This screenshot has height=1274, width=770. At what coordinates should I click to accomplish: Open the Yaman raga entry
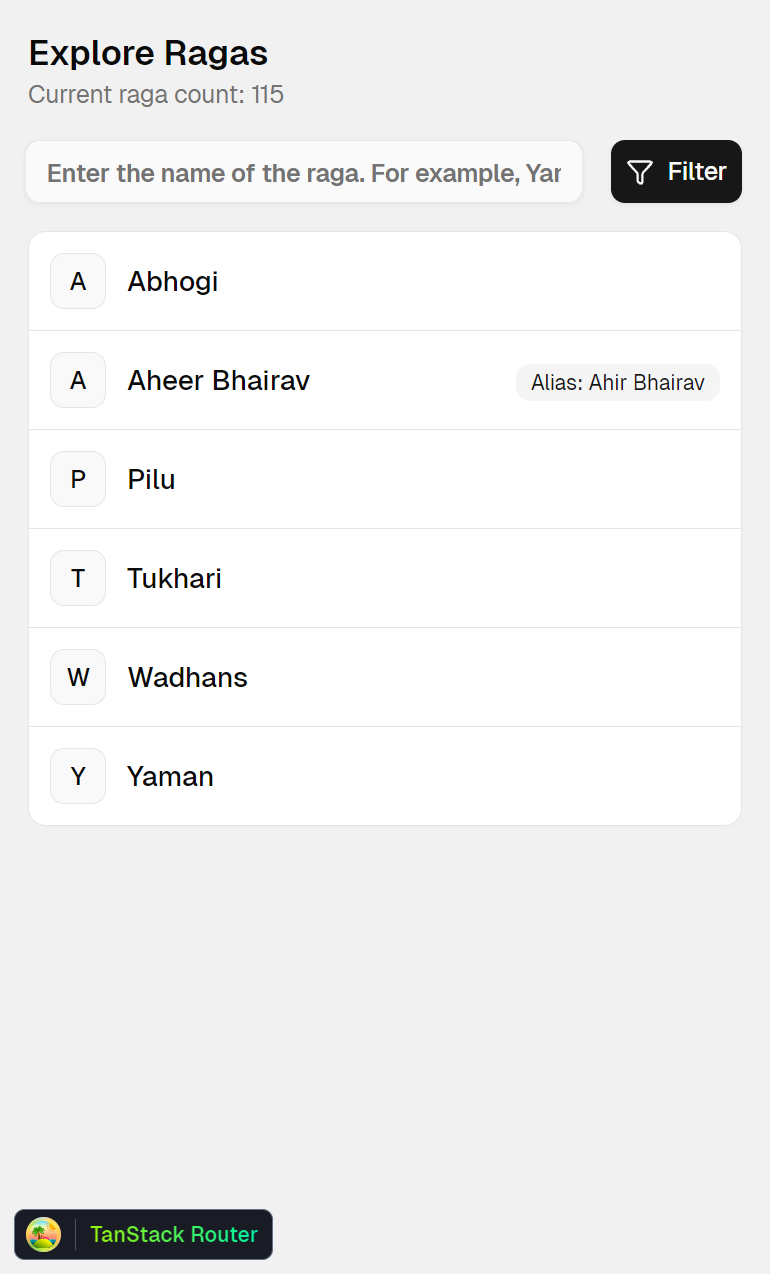(171, 777)
